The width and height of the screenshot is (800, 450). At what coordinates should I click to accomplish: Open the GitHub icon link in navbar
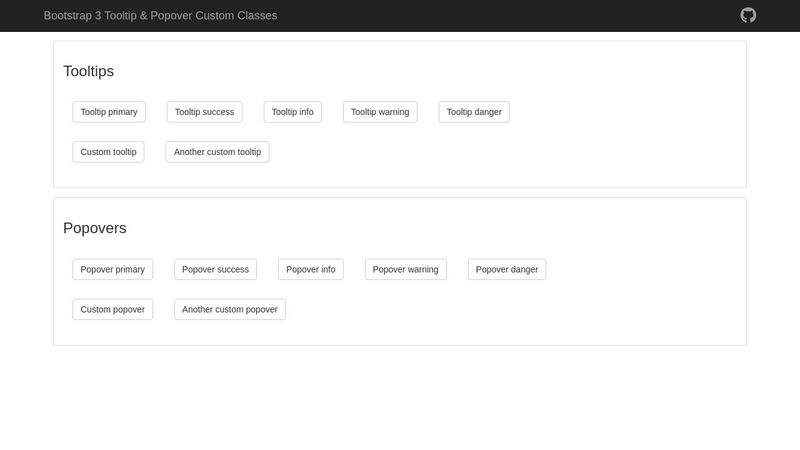click(748, 15)
